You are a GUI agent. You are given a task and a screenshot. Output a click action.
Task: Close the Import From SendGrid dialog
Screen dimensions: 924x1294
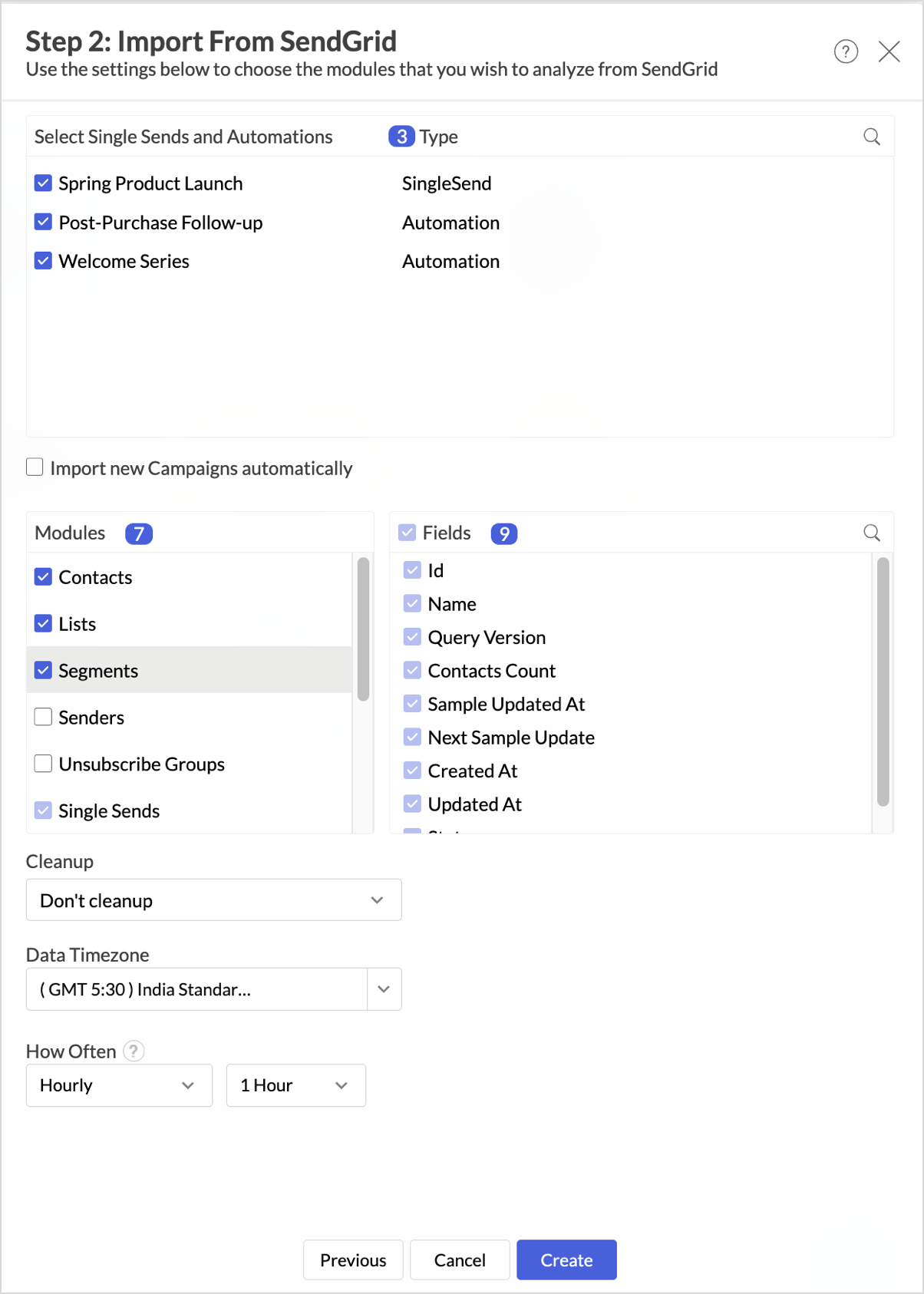889,51
